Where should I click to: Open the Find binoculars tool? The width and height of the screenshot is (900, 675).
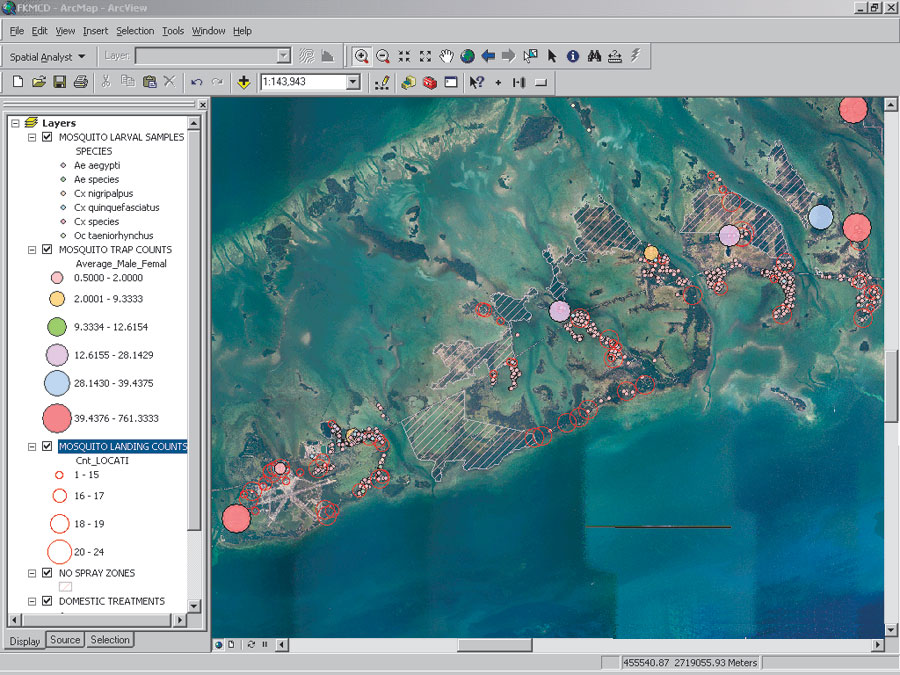(594, 56)
